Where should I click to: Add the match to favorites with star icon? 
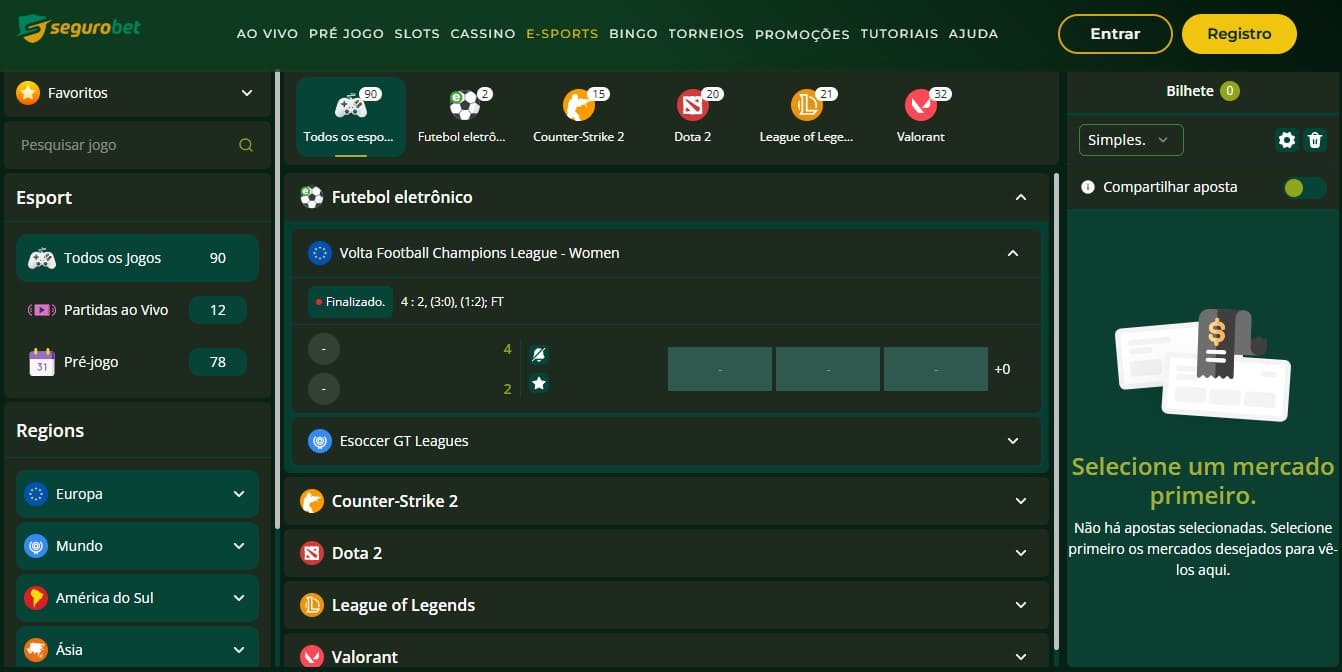(x=539, y=383)
